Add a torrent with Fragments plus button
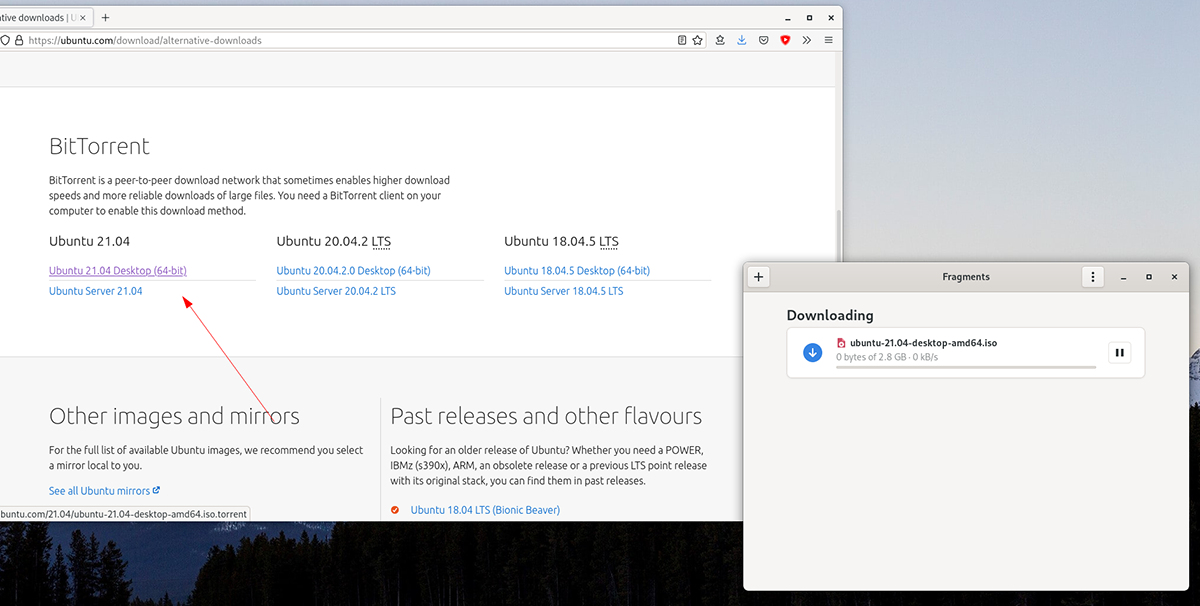The width and height of the screenshot is (1200, 606). click(x=759, y=277)
